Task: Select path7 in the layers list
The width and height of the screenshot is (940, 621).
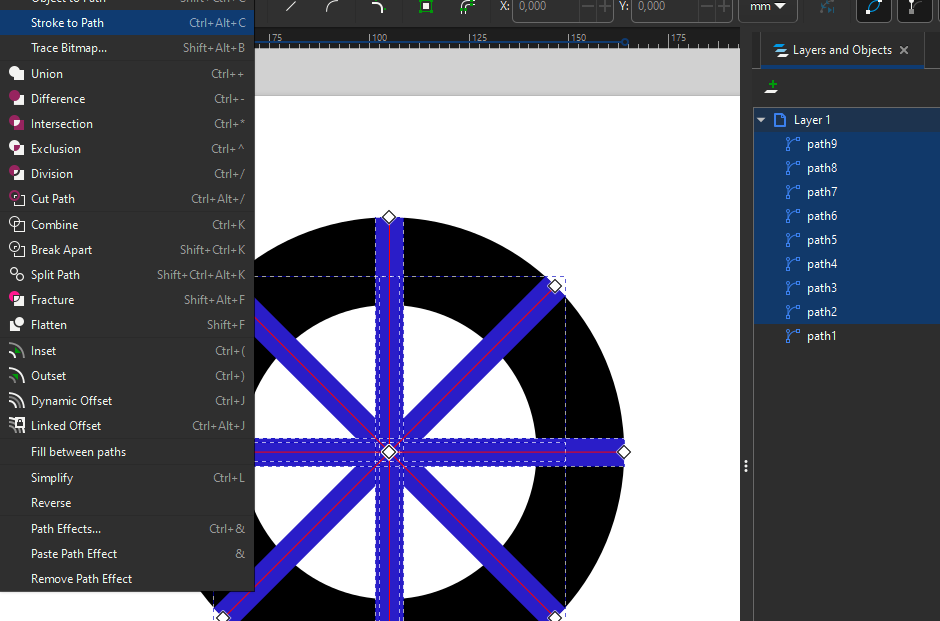Action: click(846, 192)
